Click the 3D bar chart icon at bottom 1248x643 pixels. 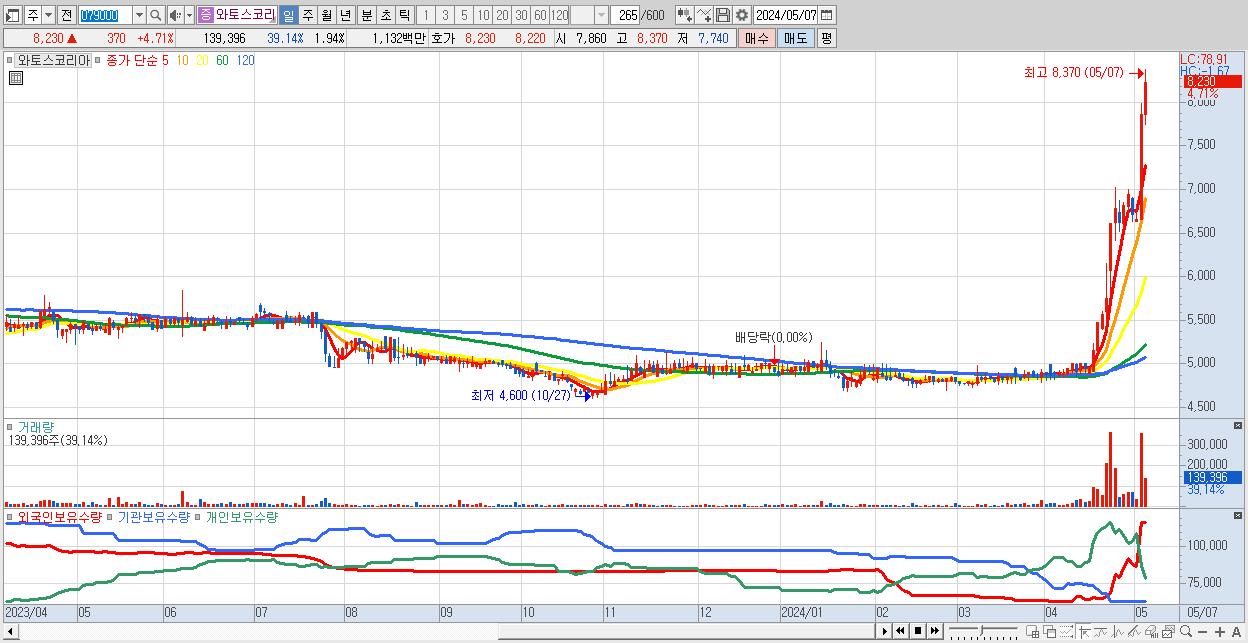1151,631
